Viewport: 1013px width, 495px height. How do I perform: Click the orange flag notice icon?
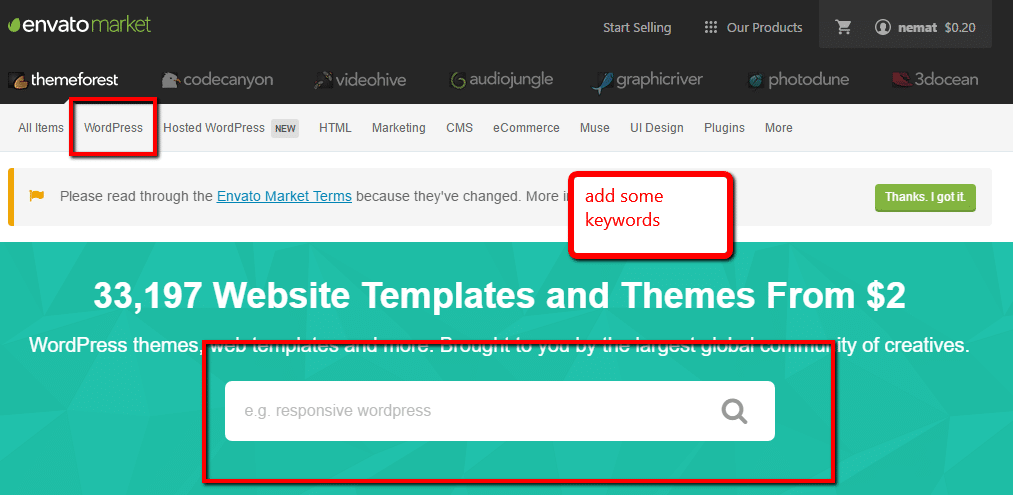point(37,195)
